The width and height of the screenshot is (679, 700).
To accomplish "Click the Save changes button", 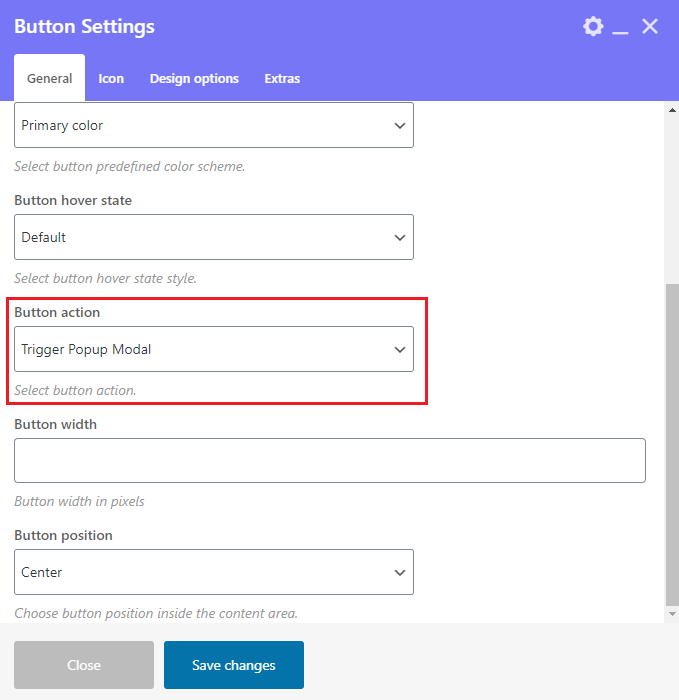I will (233, 665).
